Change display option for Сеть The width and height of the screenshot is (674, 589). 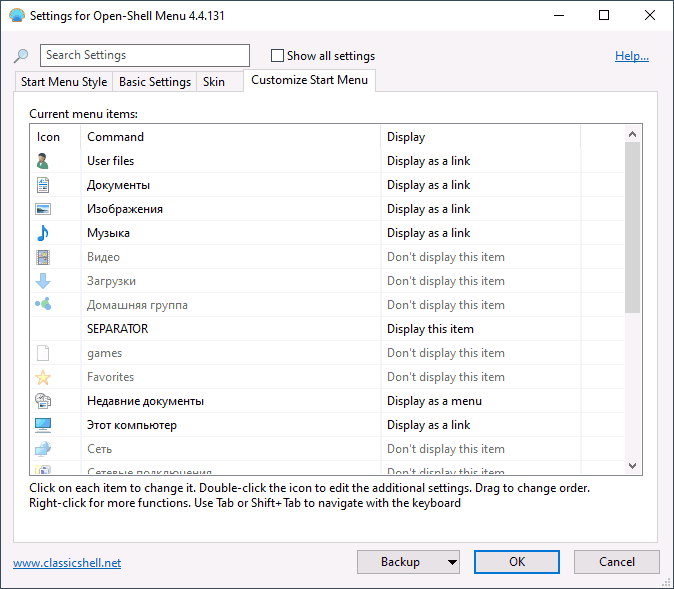446,449
